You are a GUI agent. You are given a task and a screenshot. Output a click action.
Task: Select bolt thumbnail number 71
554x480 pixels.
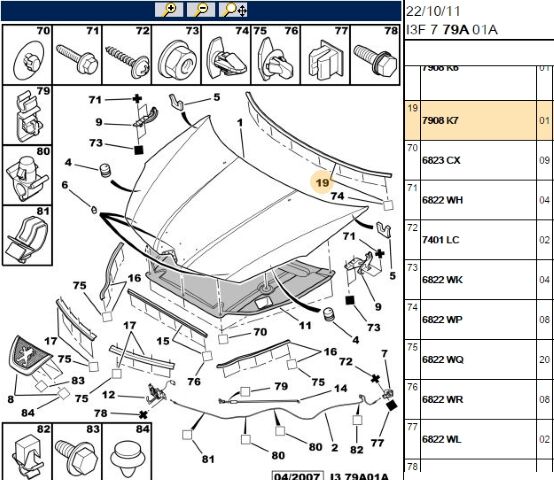77,54
